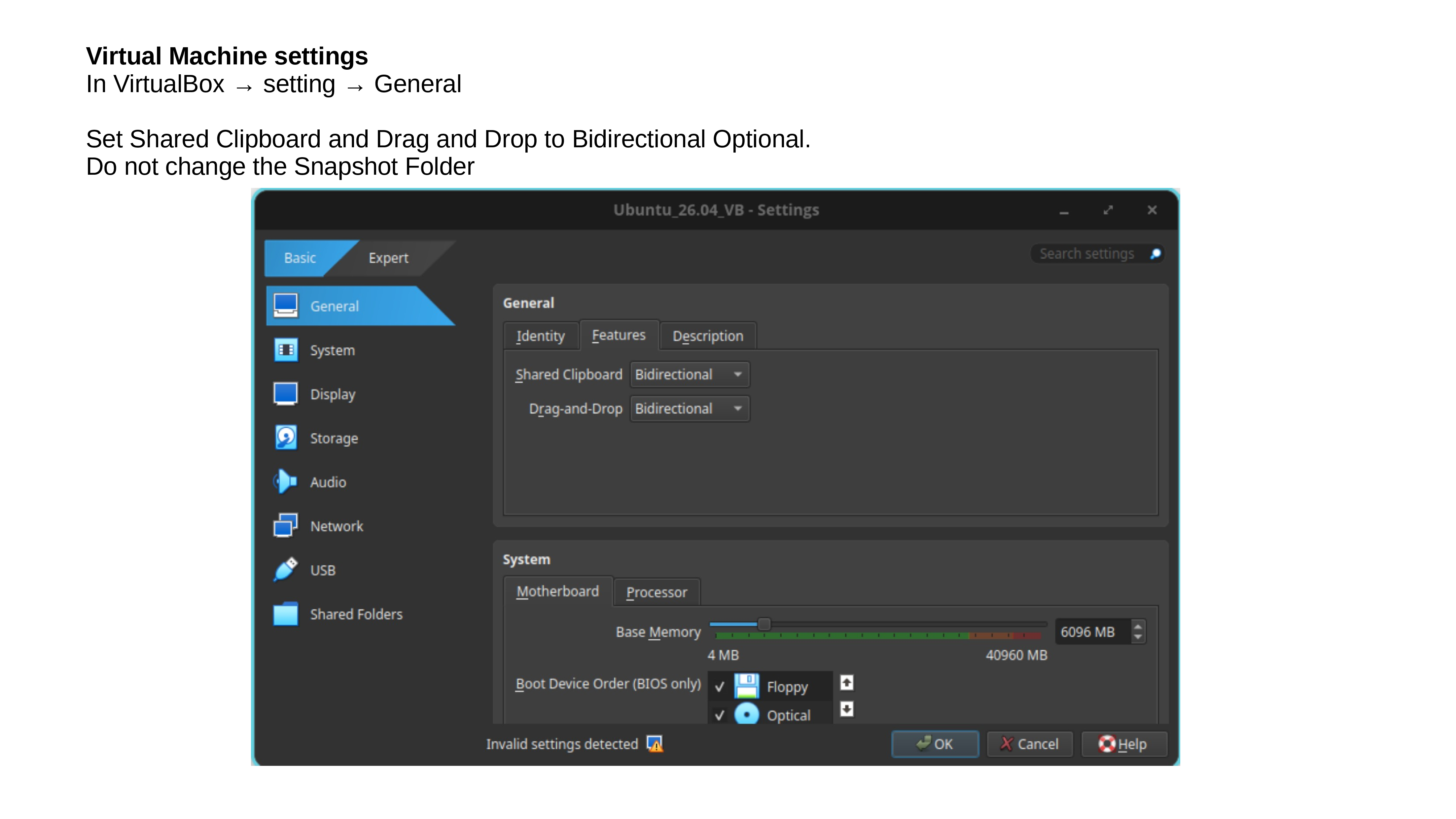Select the Display category label
Viewport: 1456px width, 819px height.
[x=333, y=395]
